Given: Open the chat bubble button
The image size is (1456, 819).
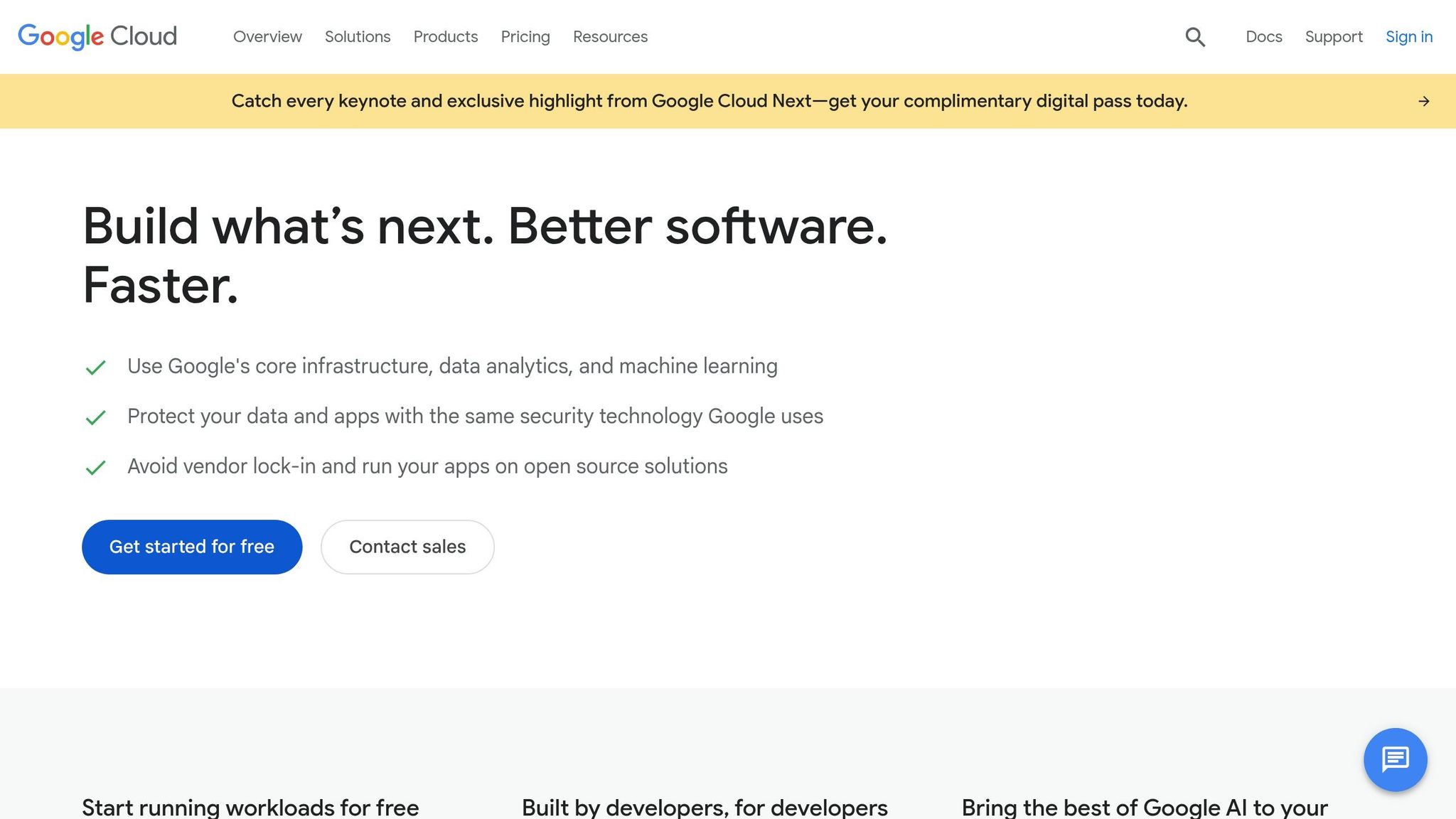Looking at the screenshot, I should (1395, 759).
